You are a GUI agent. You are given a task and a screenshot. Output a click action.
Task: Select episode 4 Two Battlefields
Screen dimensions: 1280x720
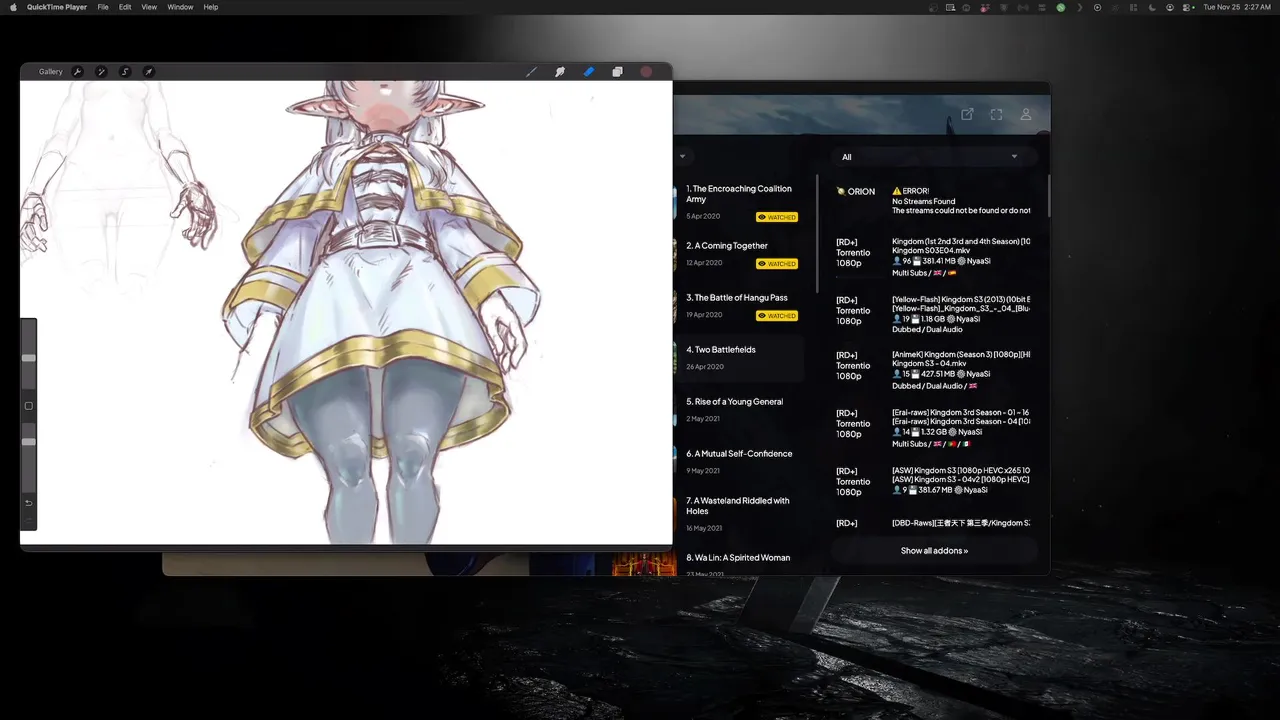pyautogui.click(x=739, y=358)
